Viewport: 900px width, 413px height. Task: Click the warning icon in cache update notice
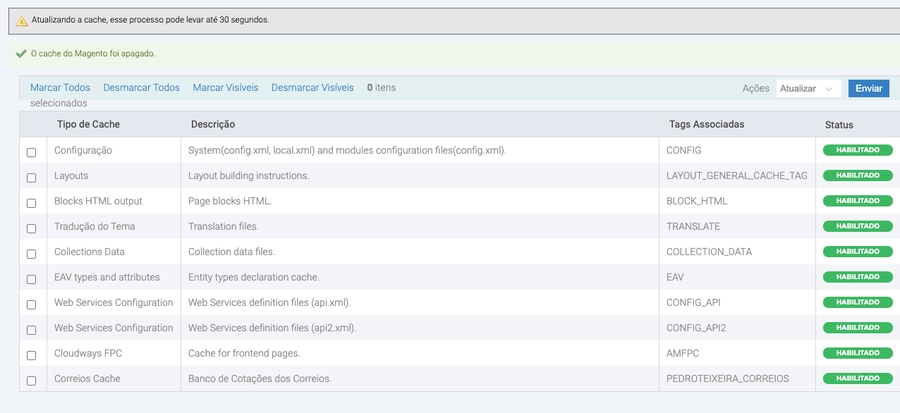tap(21, 19)
